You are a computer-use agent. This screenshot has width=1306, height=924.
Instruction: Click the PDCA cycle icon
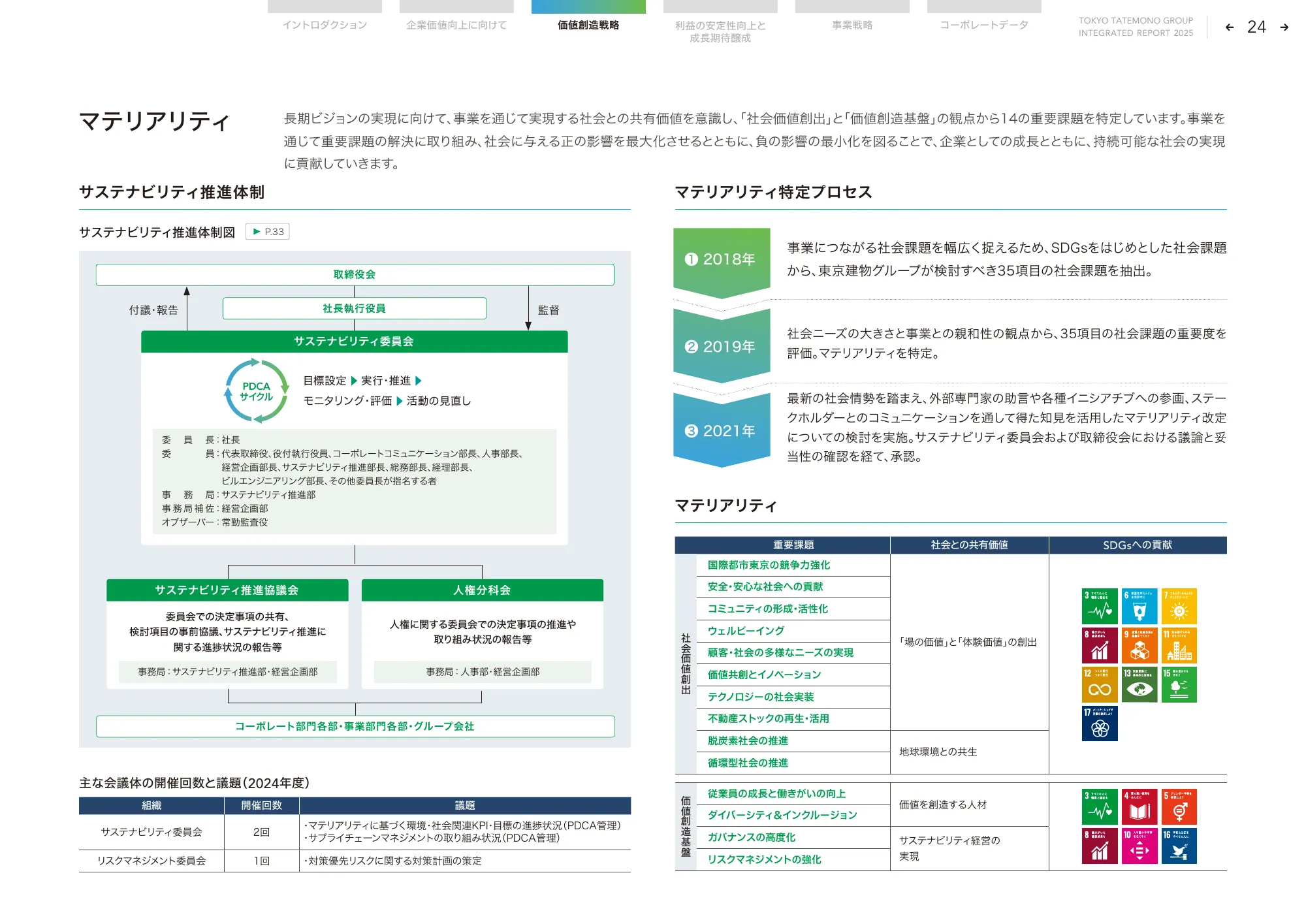256,391
